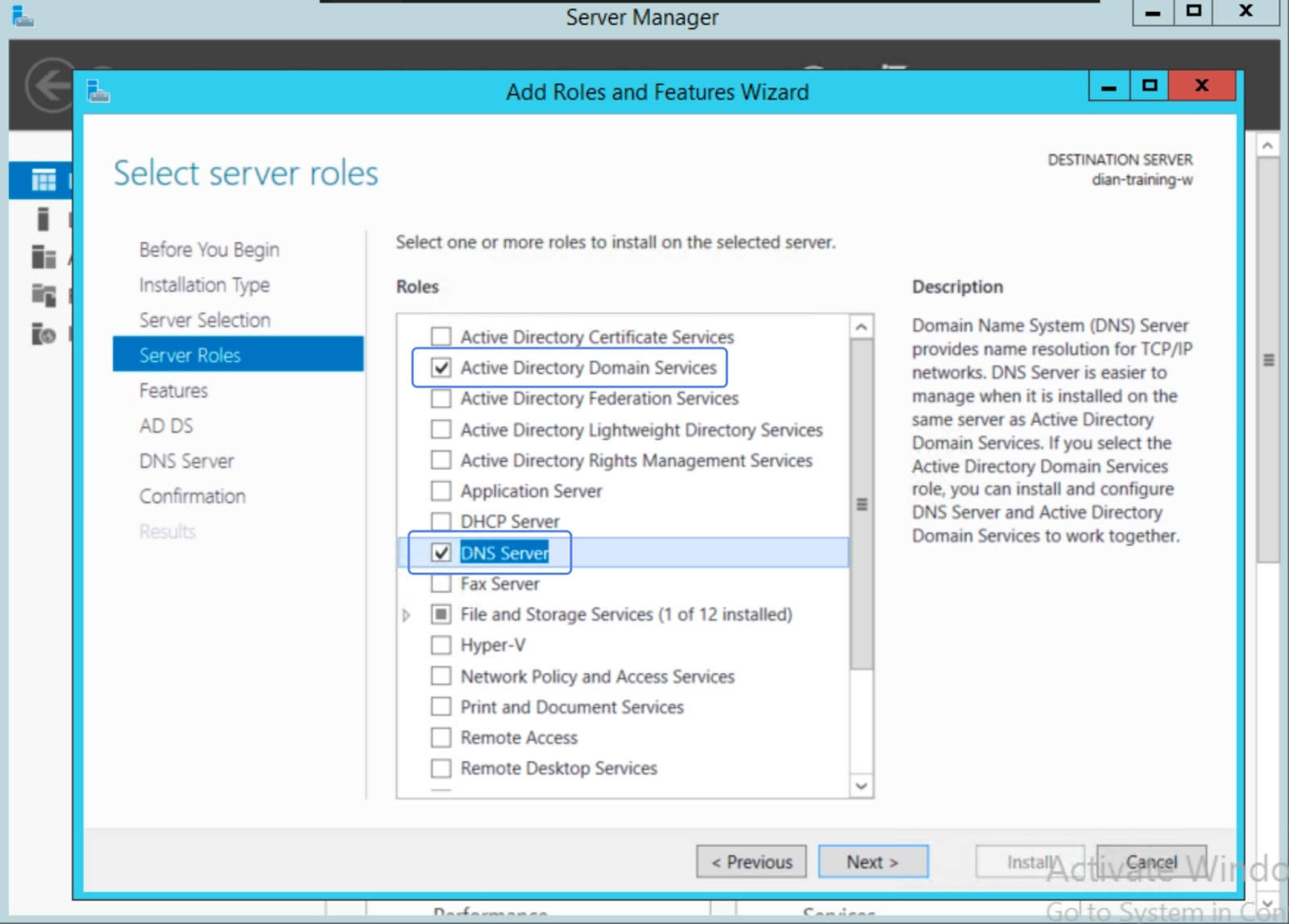Screen dimensions: 1289x924
Task: Uncheck the DNS Server role
Action: point(441,553)
